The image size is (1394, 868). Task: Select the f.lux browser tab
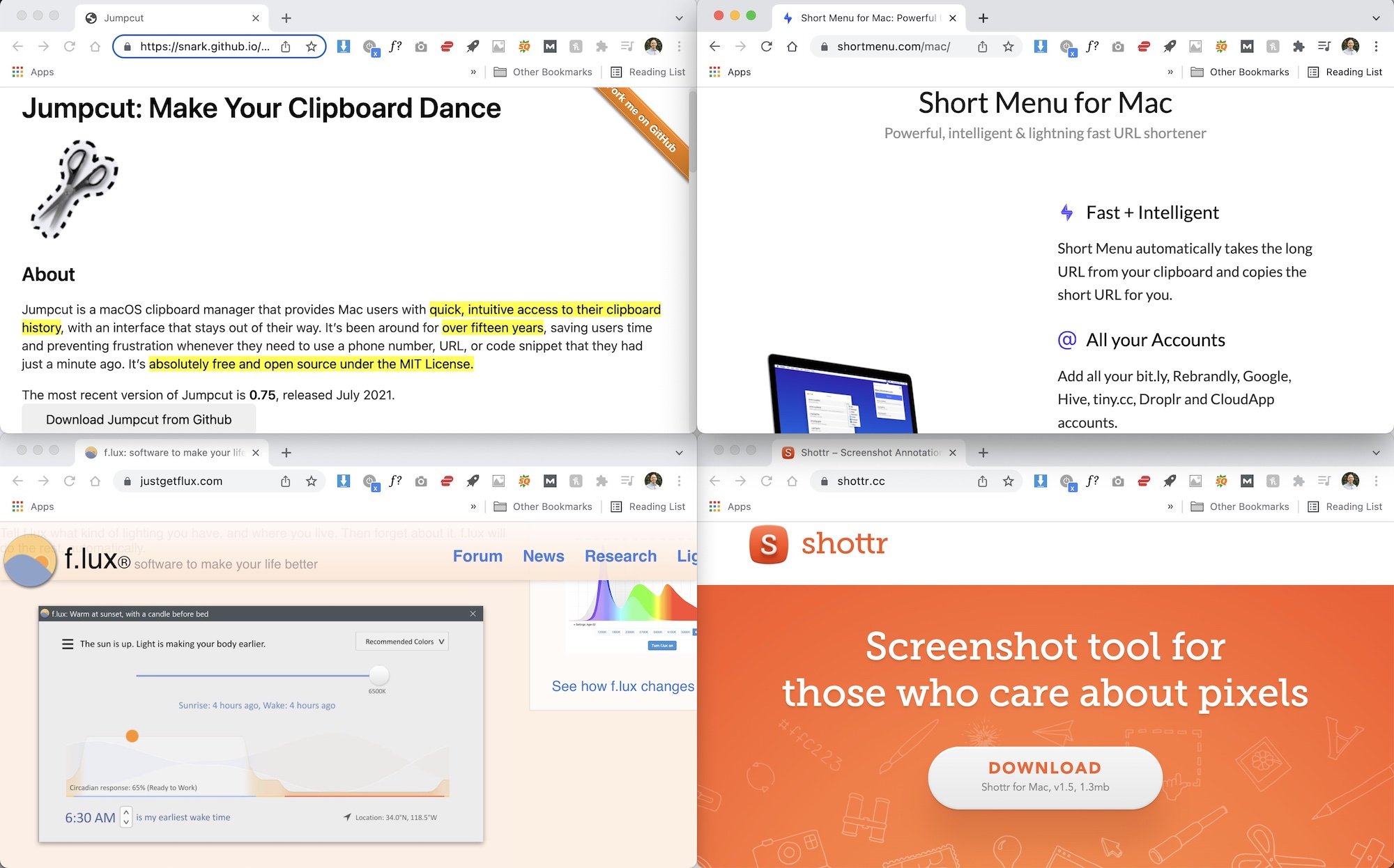point(171,453)
